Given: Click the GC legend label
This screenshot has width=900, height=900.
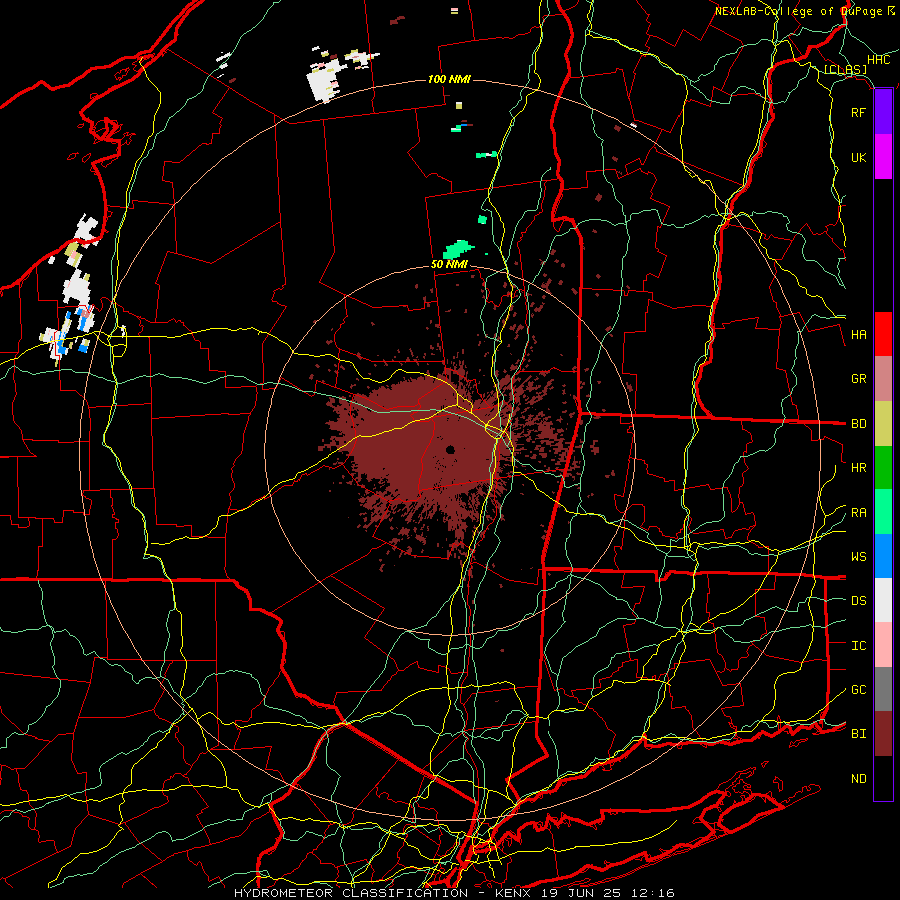Looking at the screenshot, I should point(859,690).
